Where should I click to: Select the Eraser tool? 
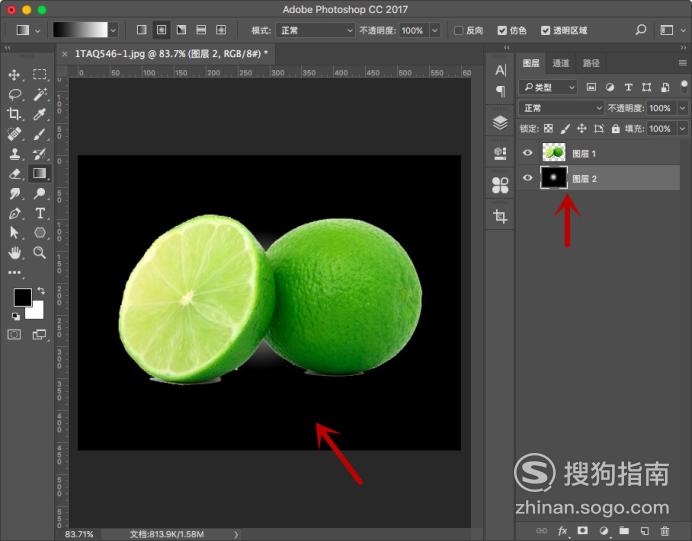(x=15, y=173)
